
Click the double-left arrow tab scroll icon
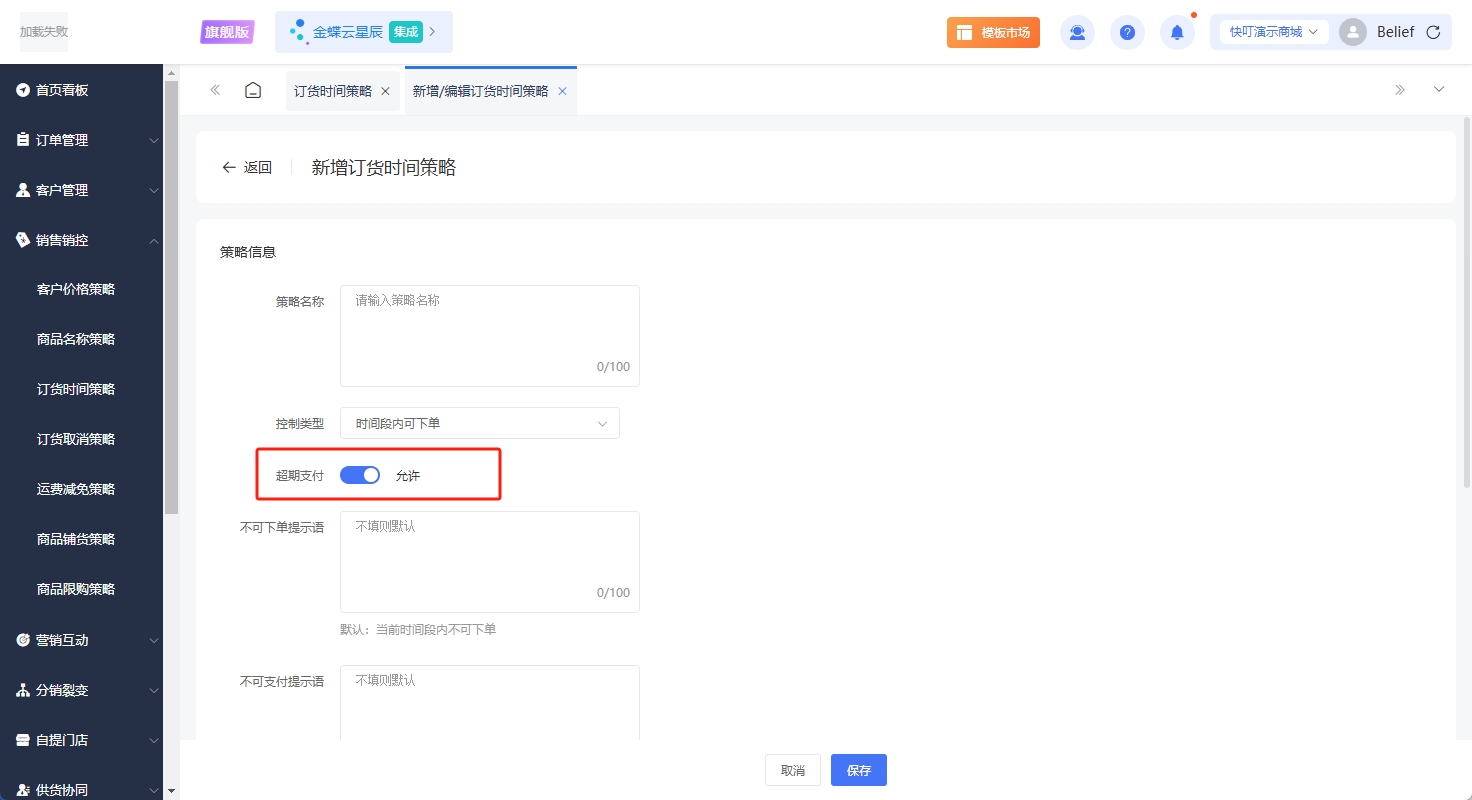[215, 90]
